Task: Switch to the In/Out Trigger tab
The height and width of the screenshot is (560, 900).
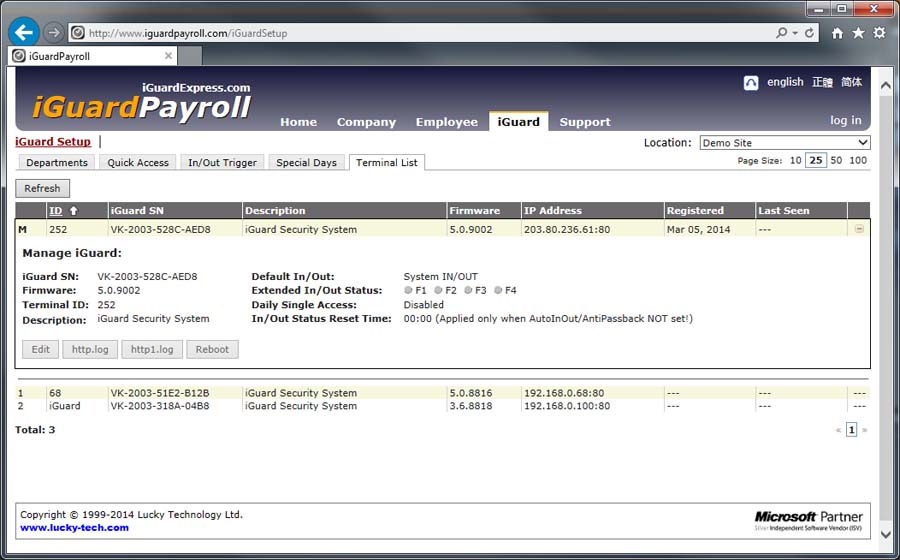Action: tap(222, 162)
